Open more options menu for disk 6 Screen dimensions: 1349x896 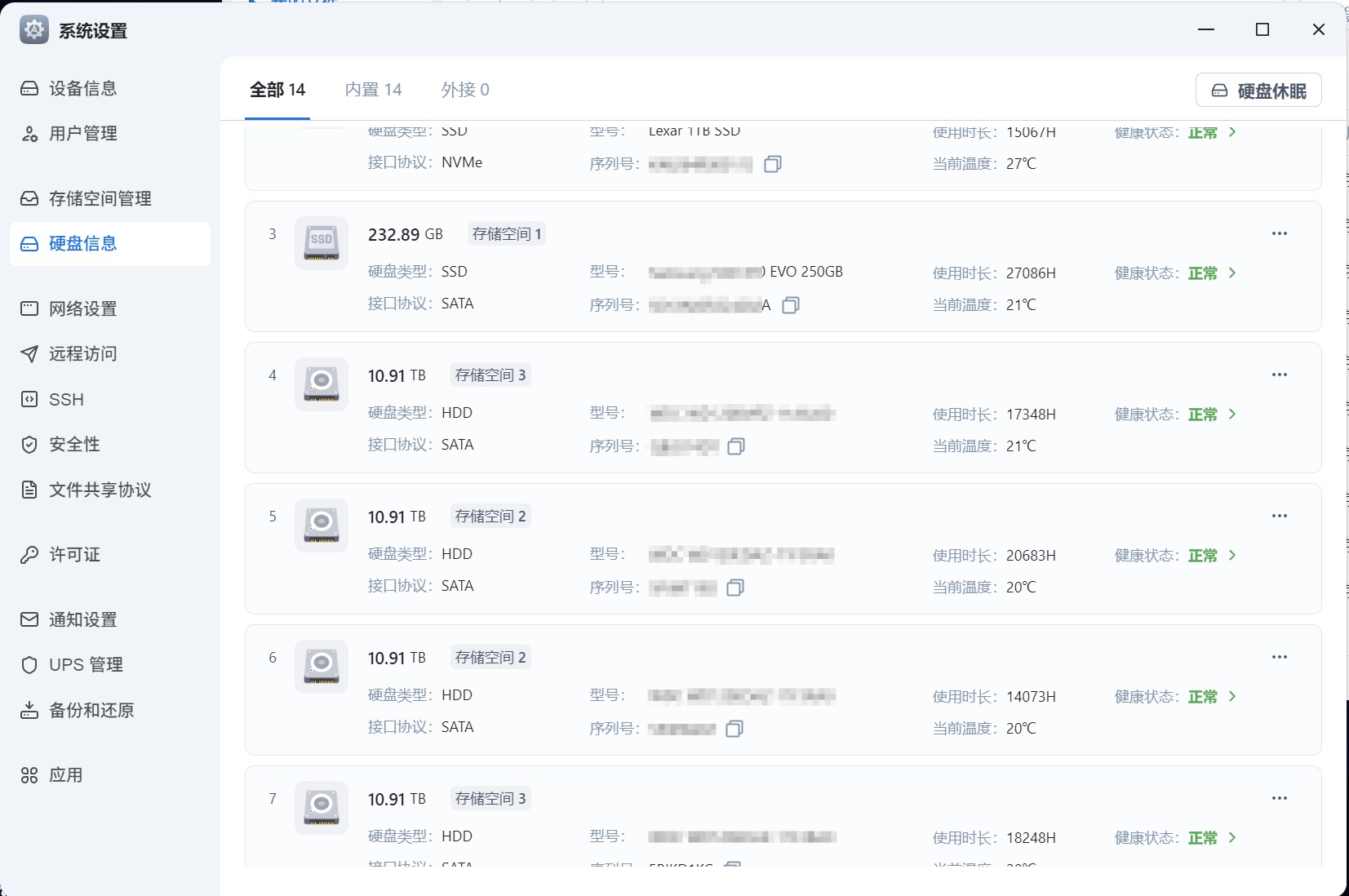[1279, 658]
